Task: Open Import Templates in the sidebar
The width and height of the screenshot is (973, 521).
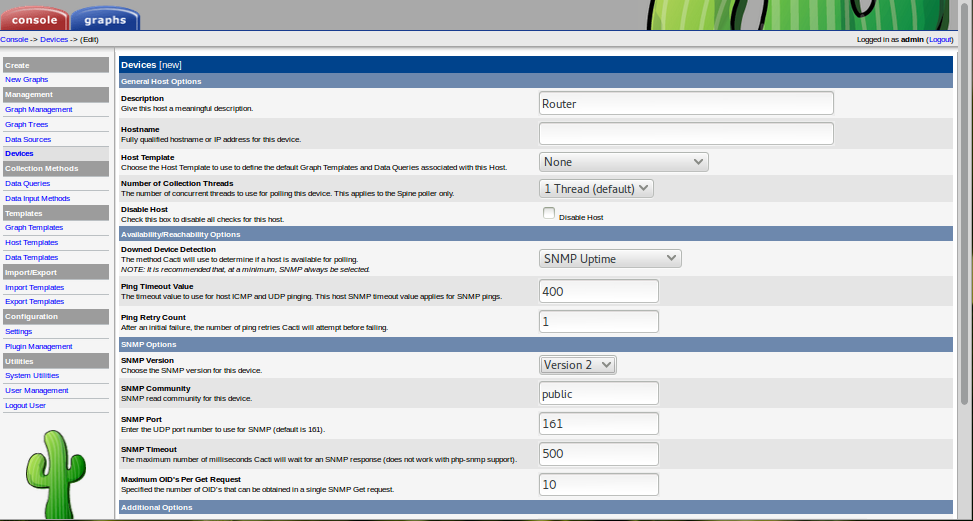Action: point(34,287)
